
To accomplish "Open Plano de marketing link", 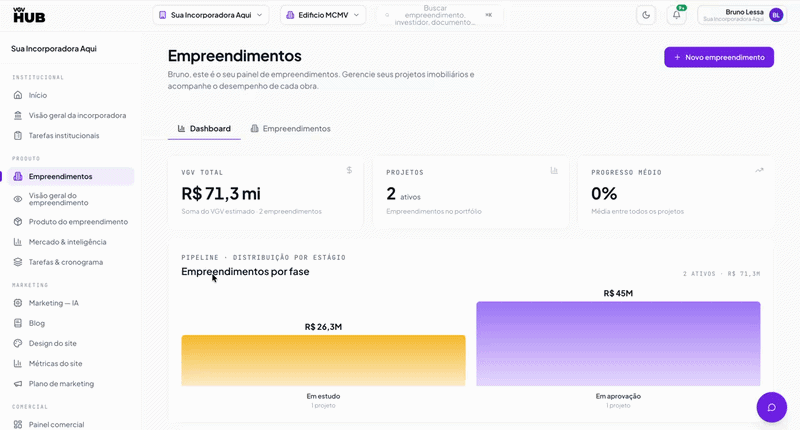I will pos(70,384).
